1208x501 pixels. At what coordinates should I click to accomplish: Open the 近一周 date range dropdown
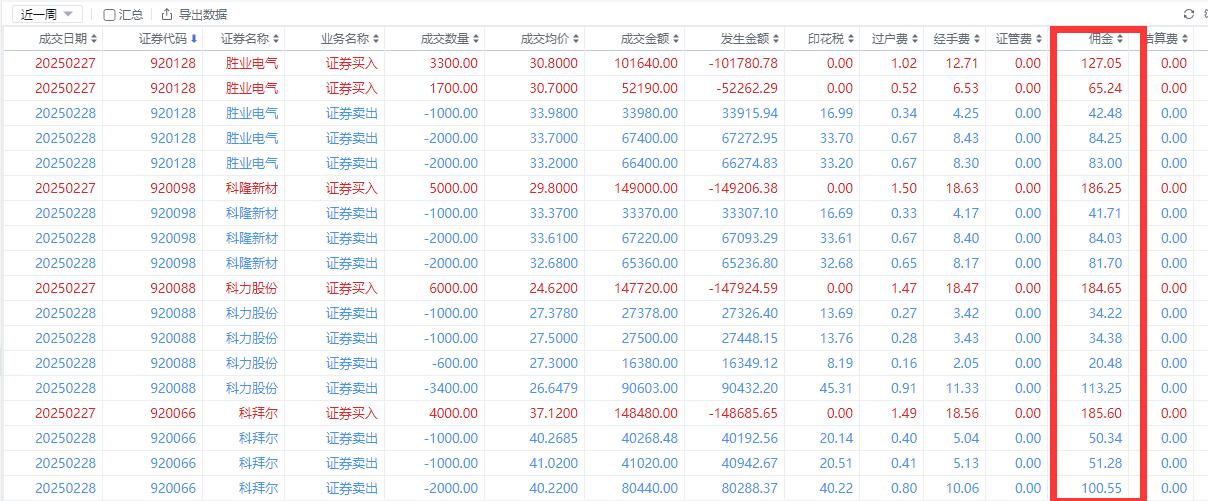(46, 14)
